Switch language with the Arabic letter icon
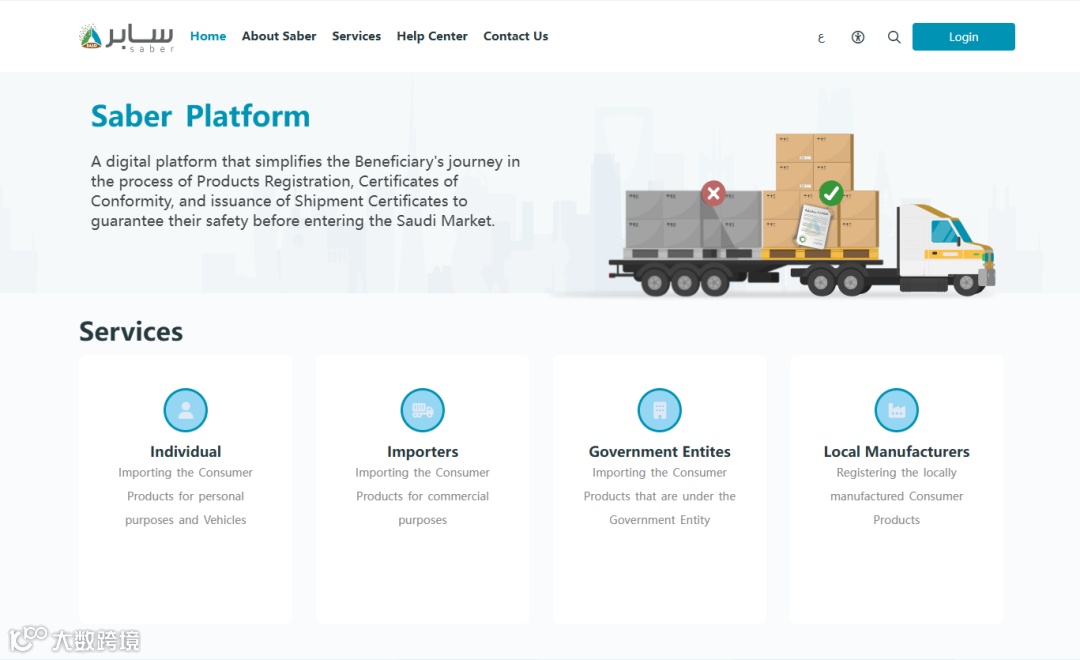 tap(821, 38)
